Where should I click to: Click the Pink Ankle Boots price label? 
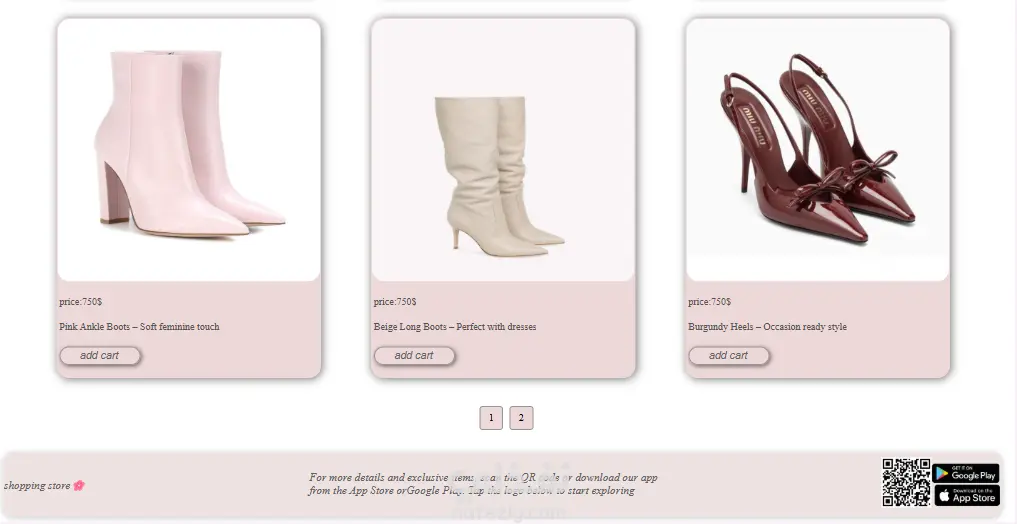[80, 302]
